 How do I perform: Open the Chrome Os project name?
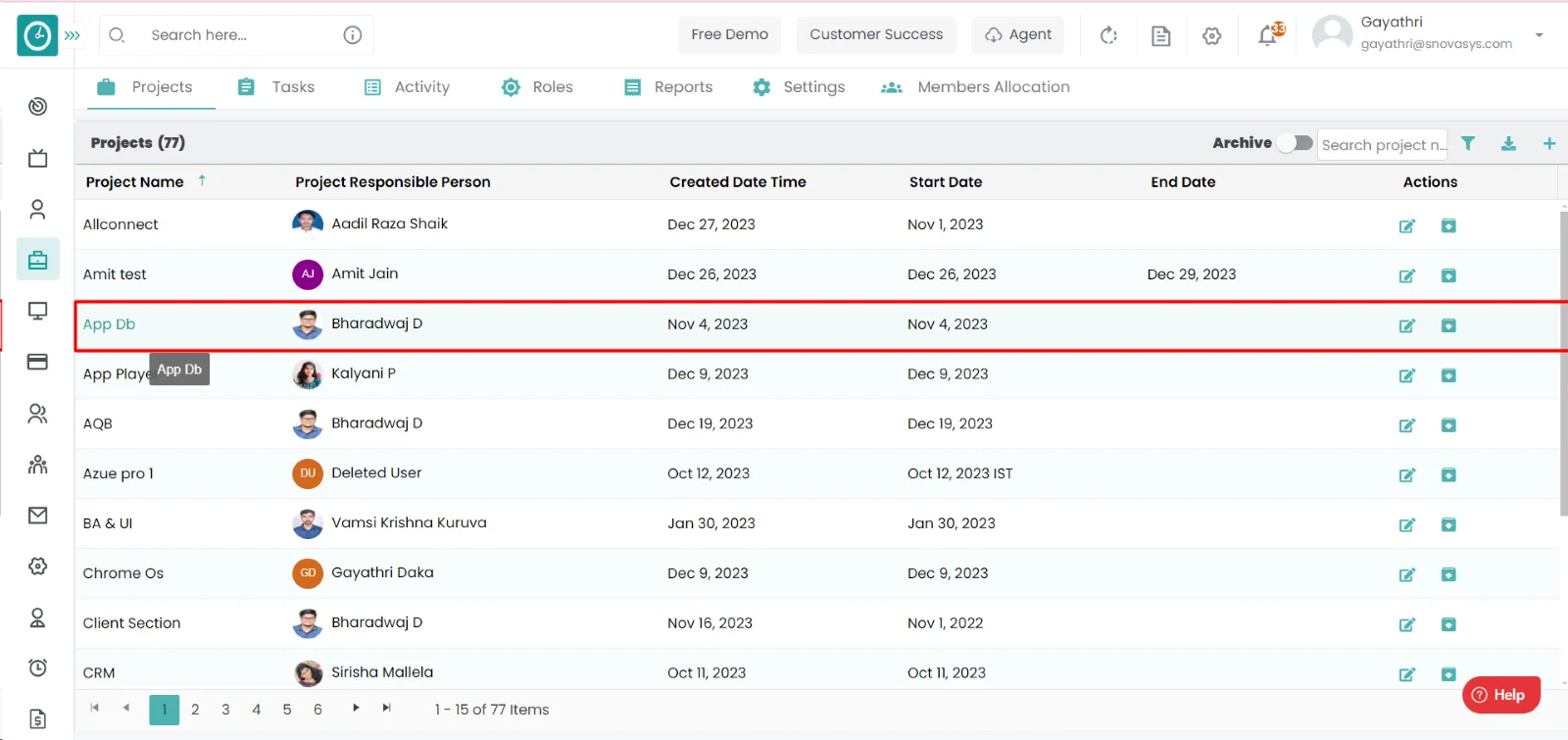[x=123, y=573]
